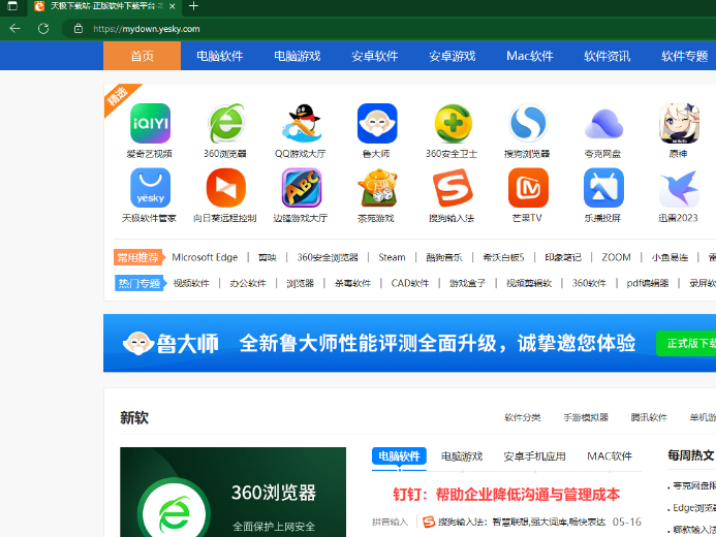Screen dimensions: 716x537
Task: Click the 腾讯软件 link
Action: point(648,417)
